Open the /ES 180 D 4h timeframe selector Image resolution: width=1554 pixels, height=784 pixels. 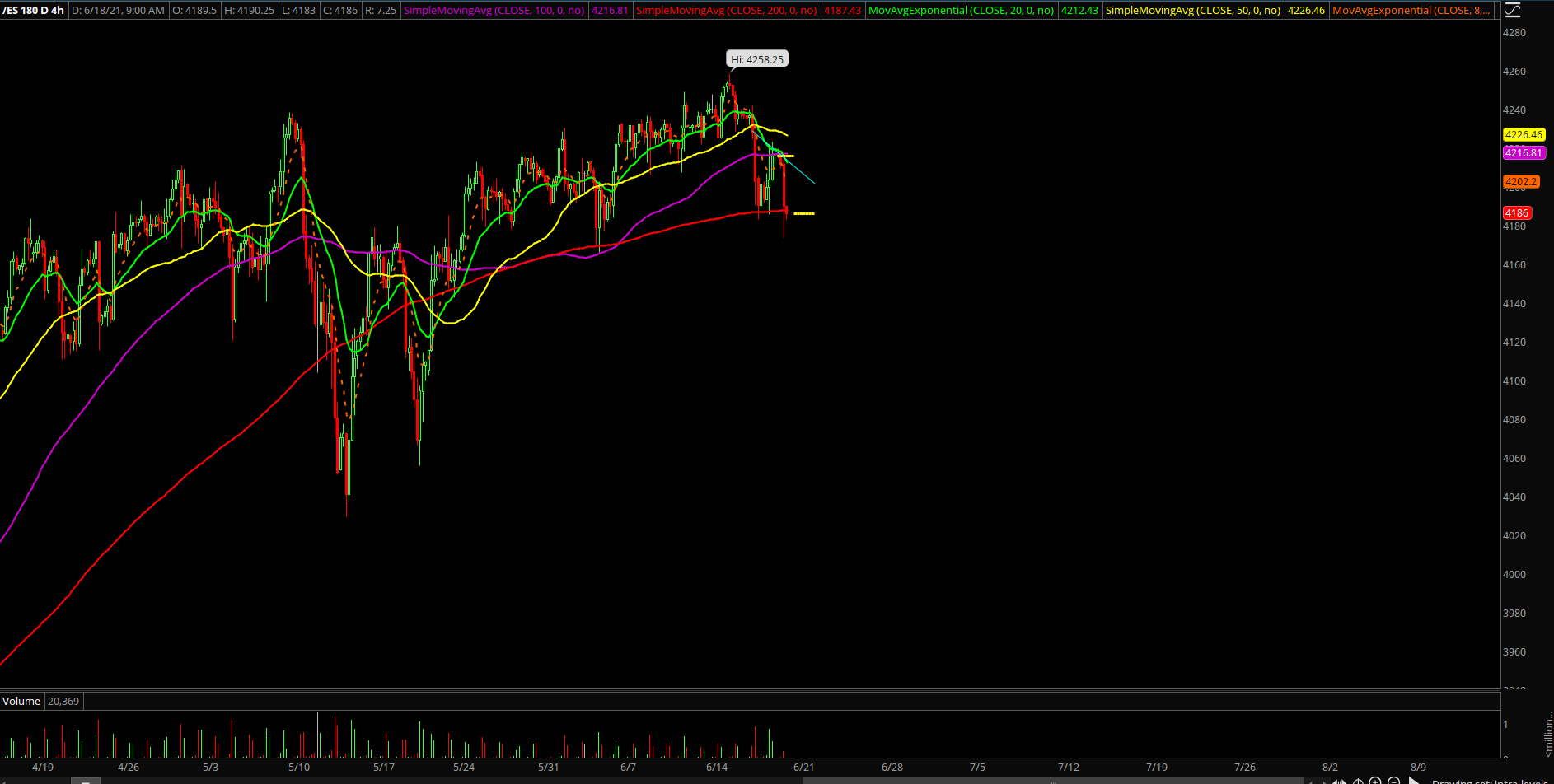click(33, 11)
